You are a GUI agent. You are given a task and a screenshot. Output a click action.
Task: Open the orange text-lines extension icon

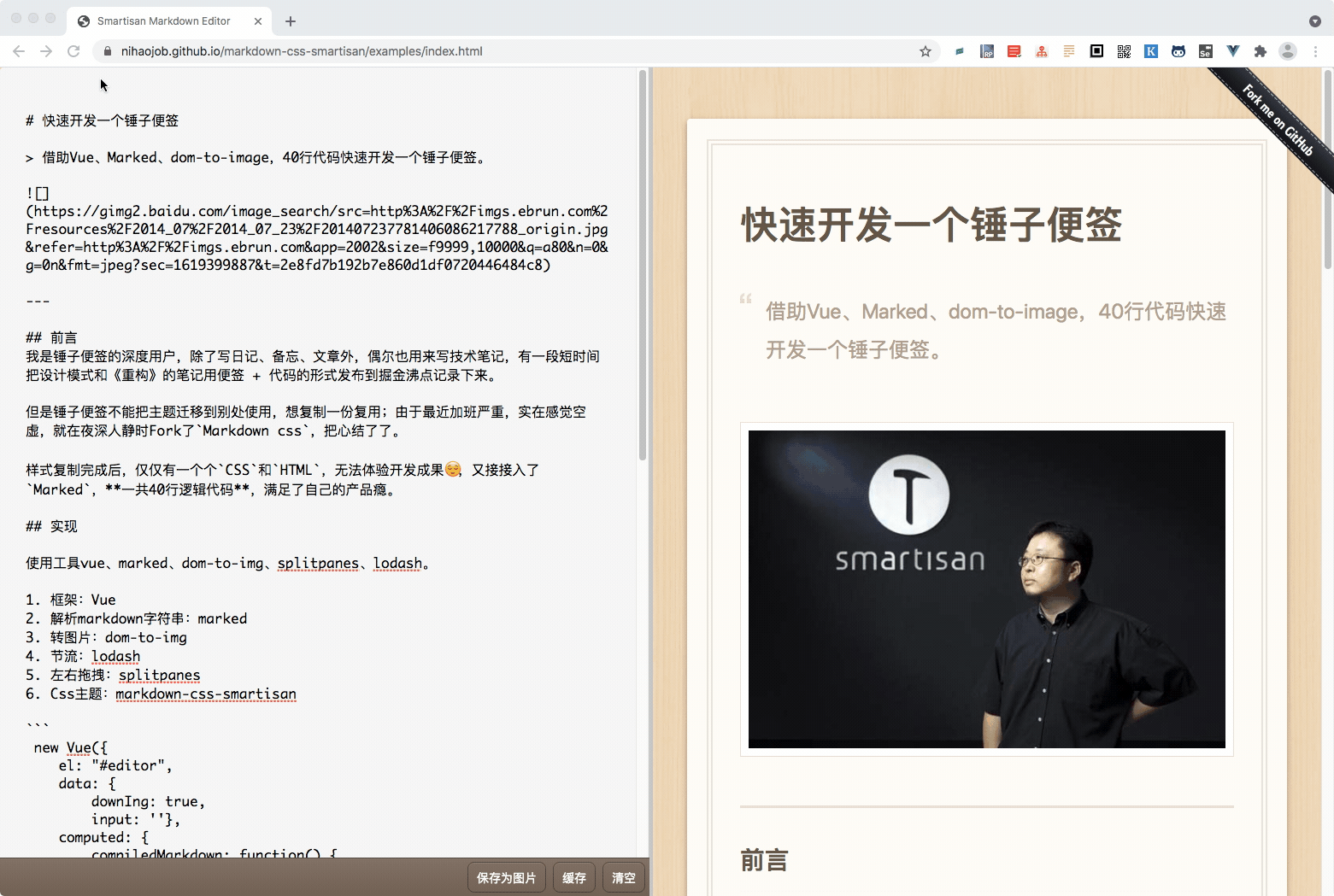pos(1069,51)
